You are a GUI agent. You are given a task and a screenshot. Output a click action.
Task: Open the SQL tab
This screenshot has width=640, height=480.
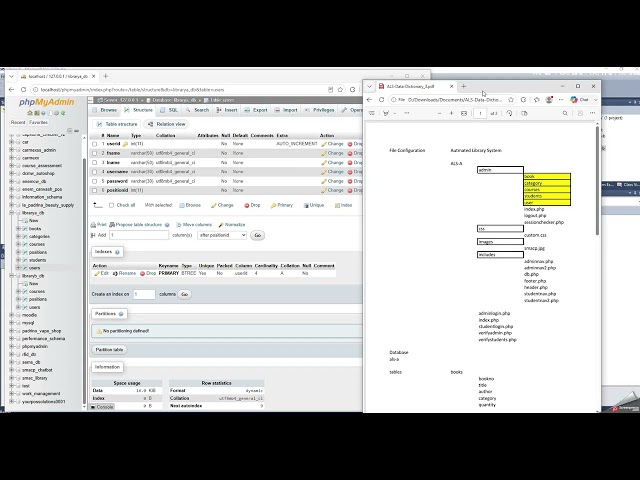pos(169,110)
